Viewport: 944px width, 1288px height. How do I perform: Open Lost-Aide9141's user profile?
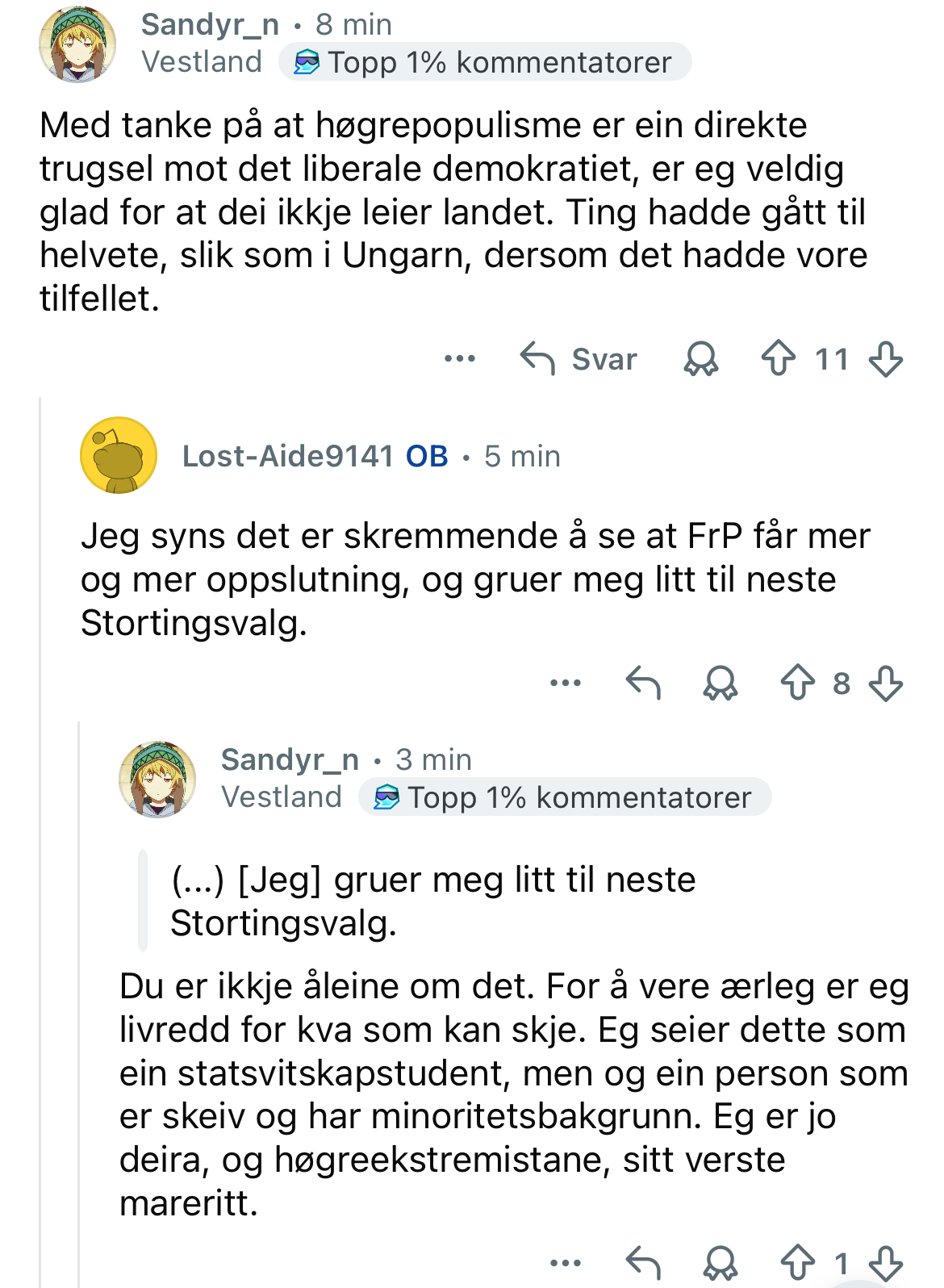pos(288,456)
